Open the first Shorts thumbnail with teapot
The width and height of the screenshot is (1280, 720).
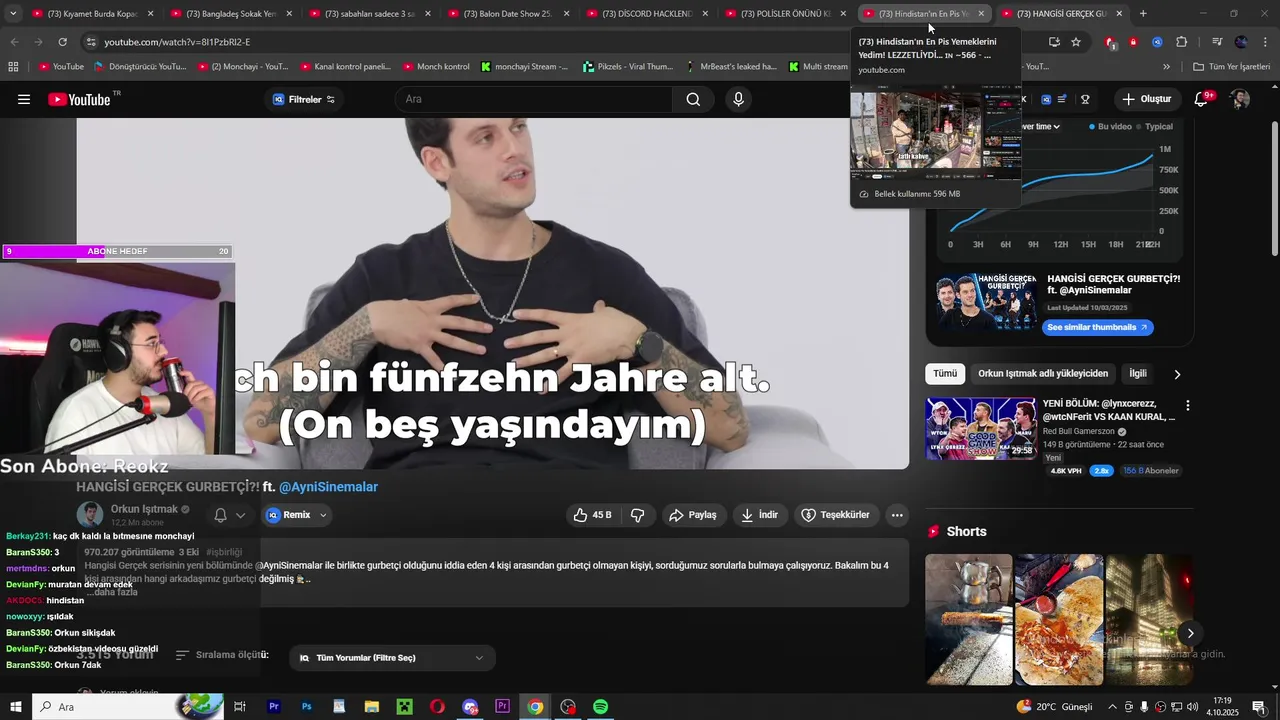[x=968, y=619]
